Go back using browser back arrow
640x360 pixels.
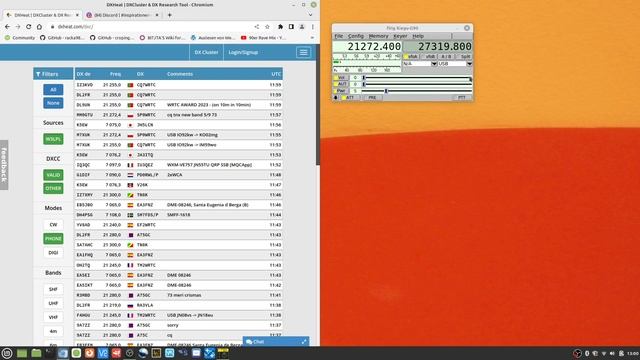[7, 27]
